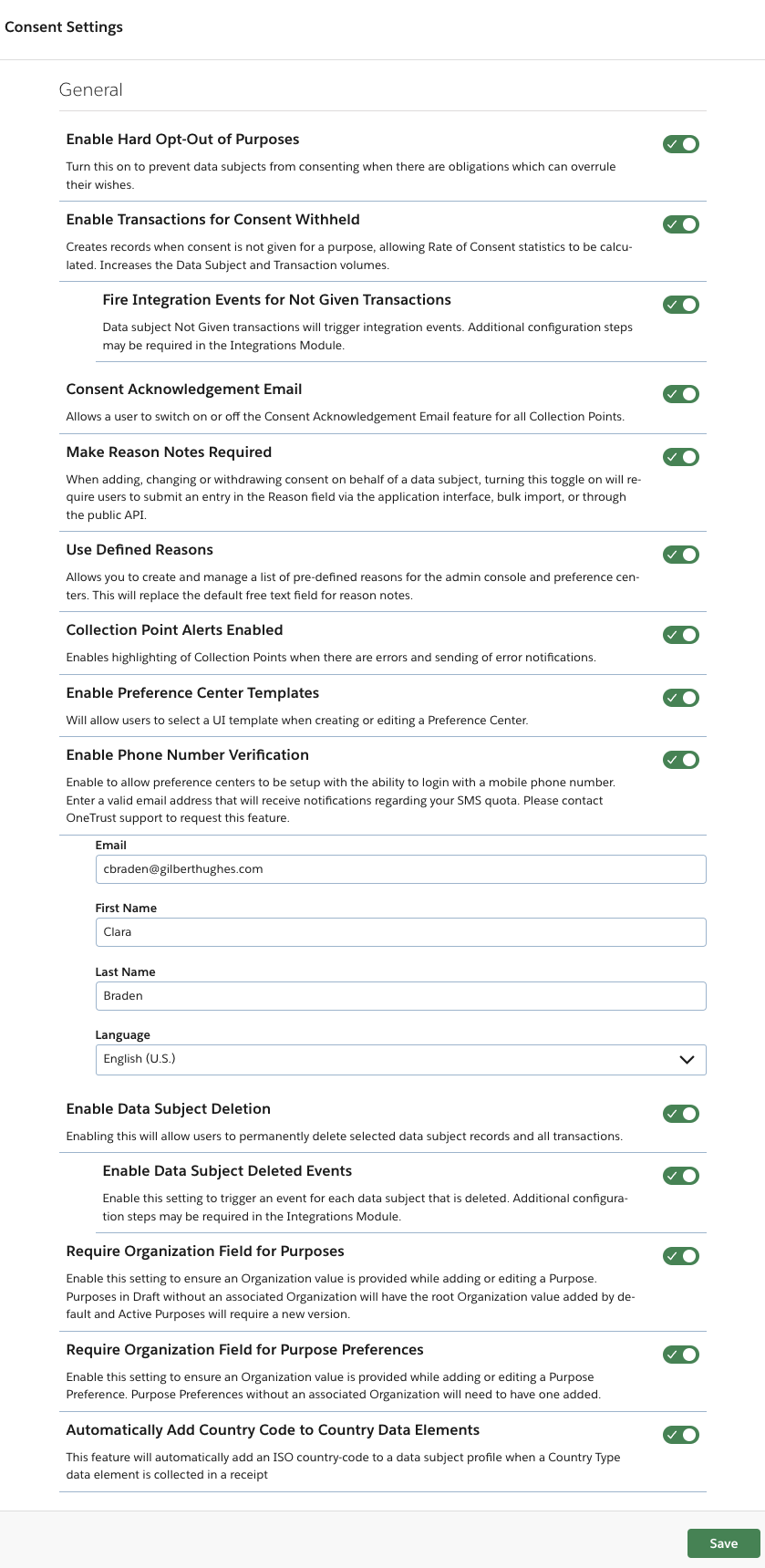Screen dimensions: 765x1568
Task: Turn off Enable Data Subject Deleted Events
Action: pos(679,1176)
